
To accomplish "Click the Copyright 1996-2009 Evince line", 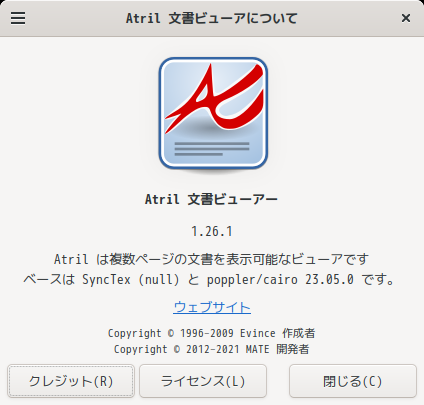I will [211, 333].
